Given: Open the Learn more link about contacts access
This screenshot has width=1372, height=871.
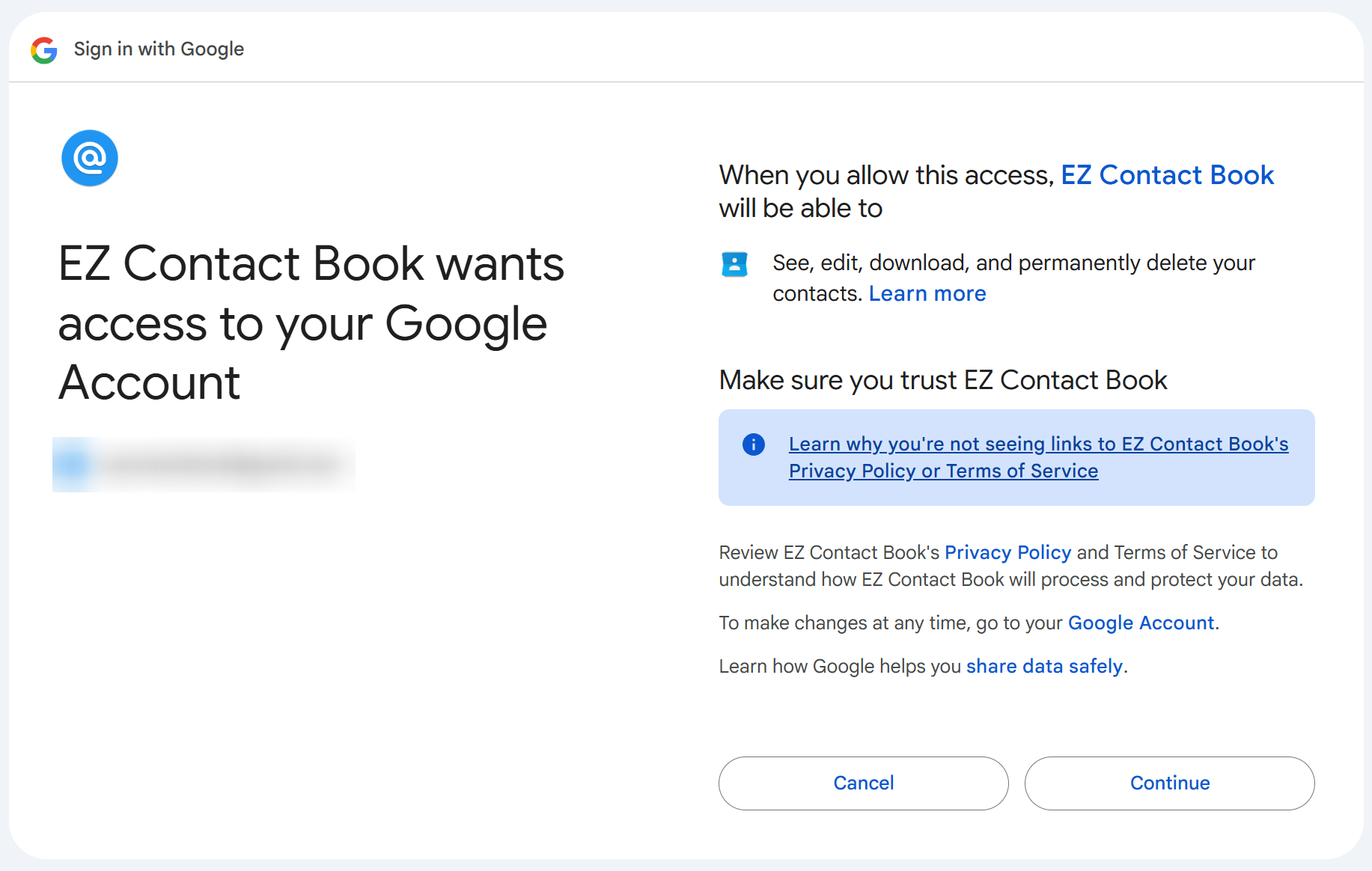Looking at the screenshot, I should click(x=927, y=293).
